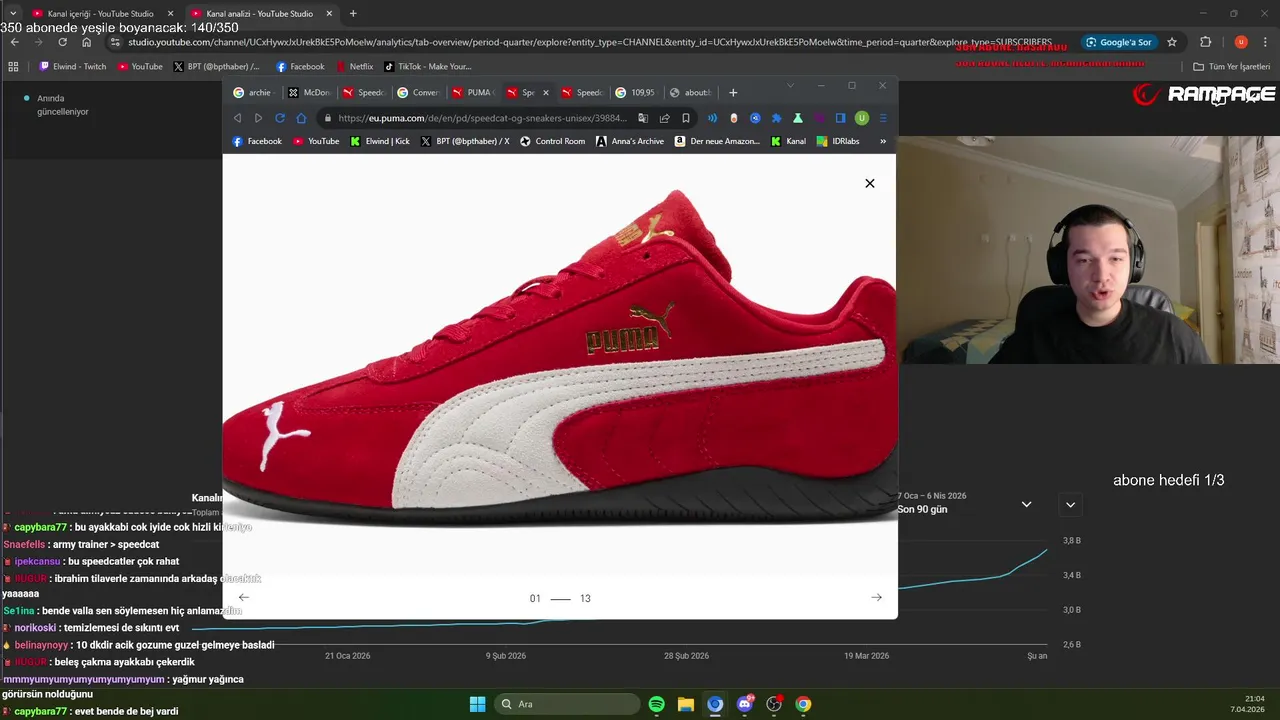The height and width of the screenshot is (720, 1280).
Task: Open 'IDRlabs' bookmark
Action: [838, 141]
